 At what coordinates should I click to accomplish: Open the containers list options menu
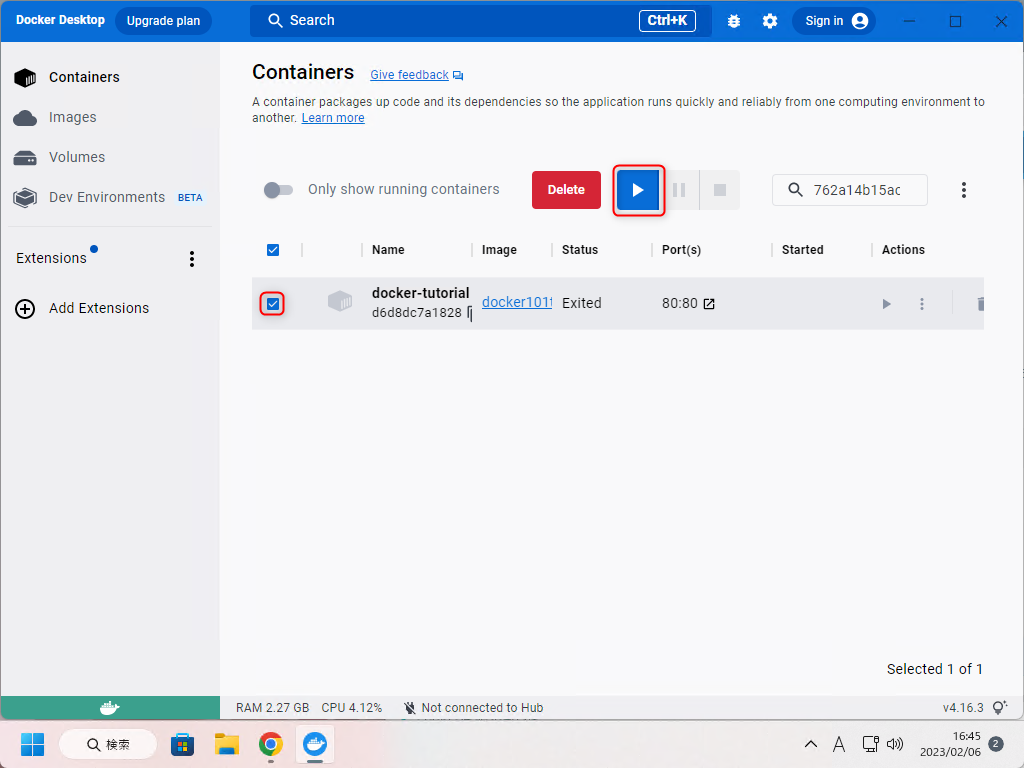[963, 190]
